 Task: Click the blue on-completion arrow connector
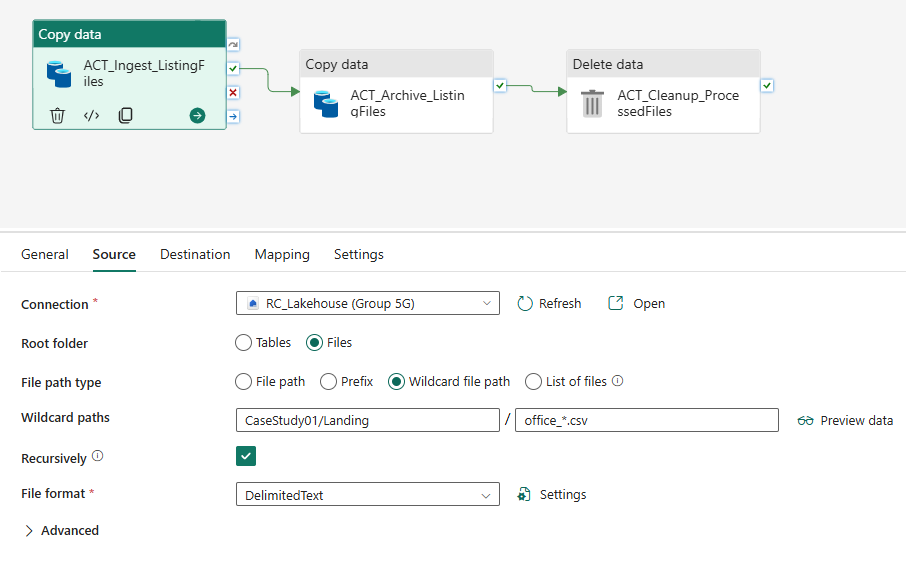[233, 116]
